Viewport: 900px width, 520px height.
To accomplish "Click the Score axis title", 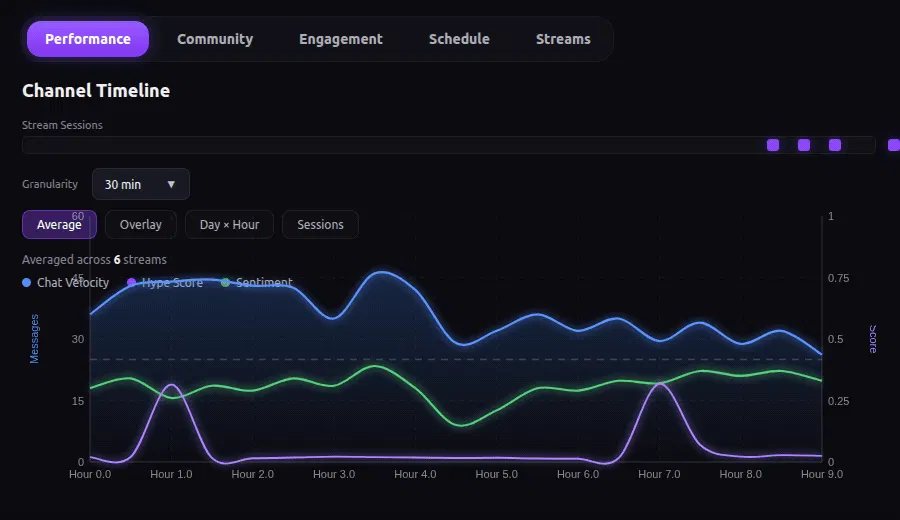I will click(872, 339).
